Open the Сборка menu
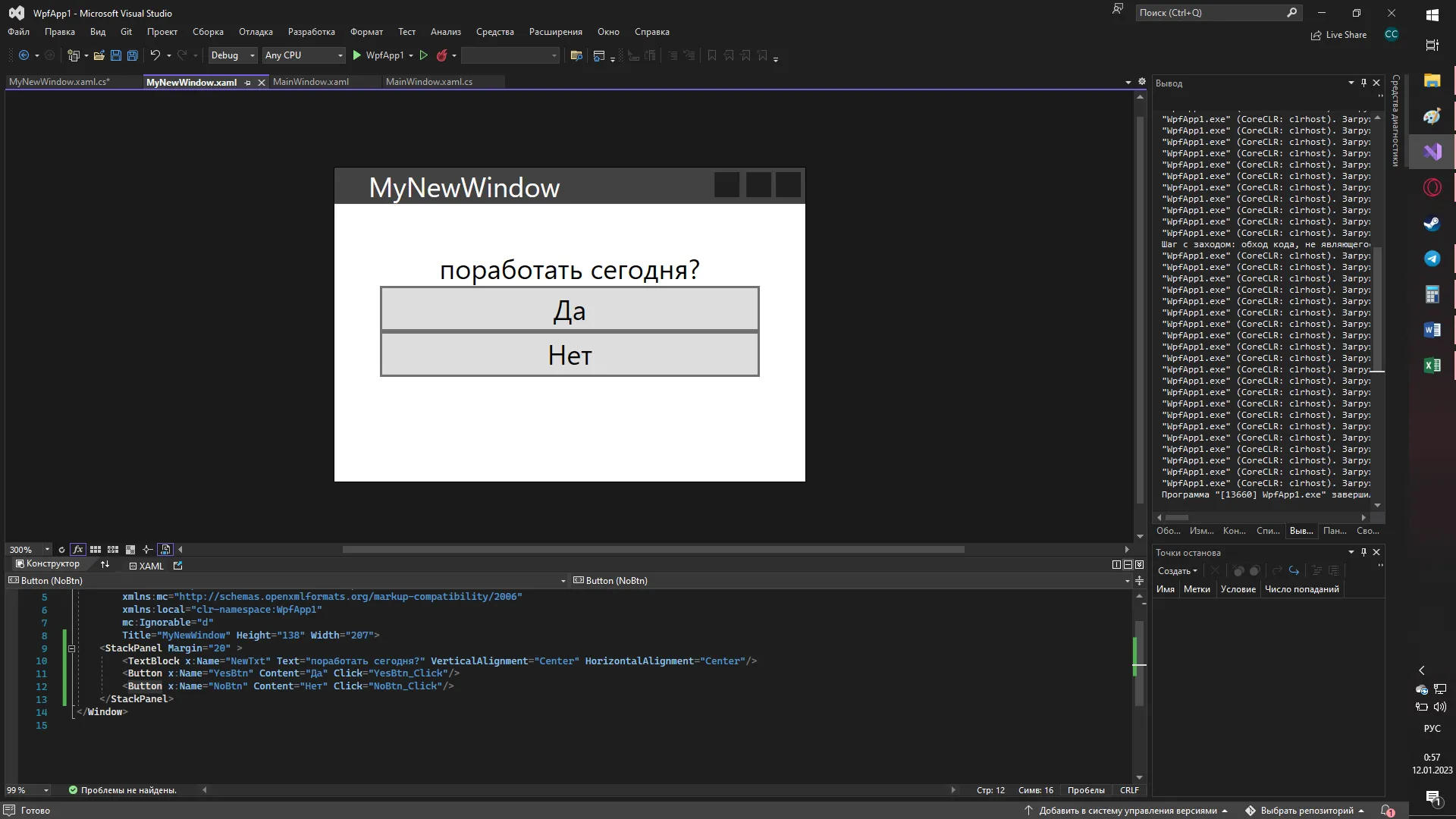The image size is (1456, 819). pos(208,32)
